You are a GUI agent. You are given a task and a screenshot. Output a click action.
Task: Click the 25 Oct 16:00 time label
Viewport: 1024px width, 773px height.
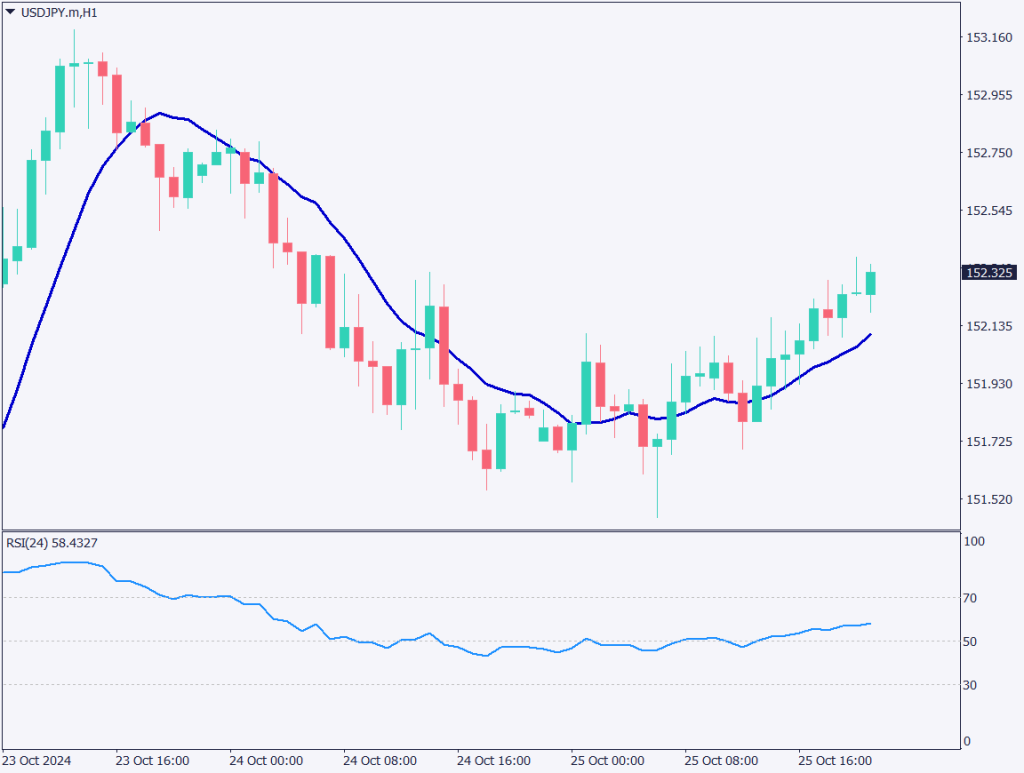[832, 760]
